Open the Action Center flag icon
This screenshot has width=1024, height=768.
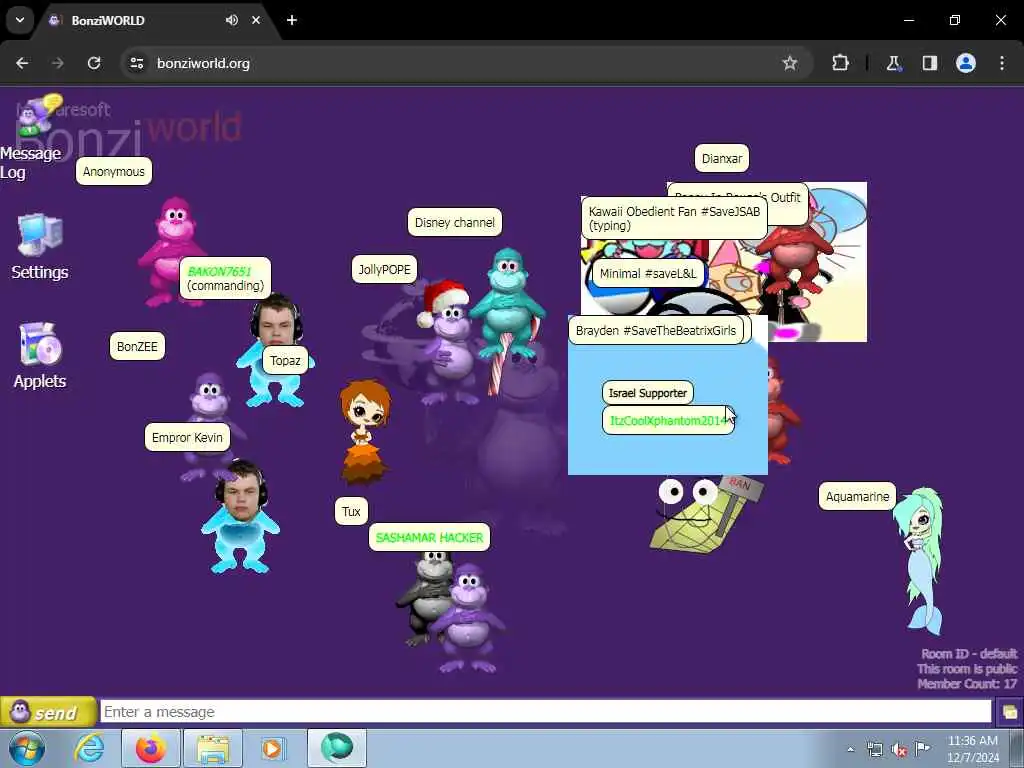click(922, 748)
